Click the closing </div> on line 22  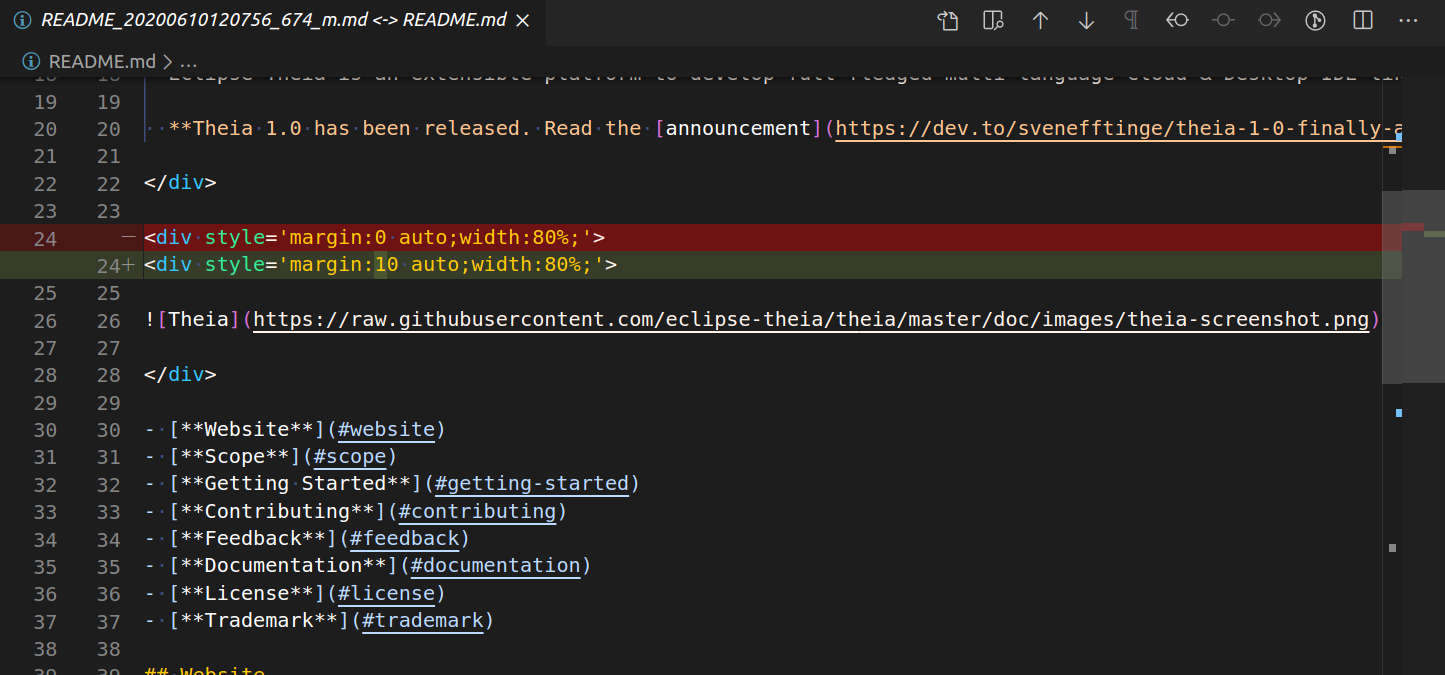coord(180,183)
